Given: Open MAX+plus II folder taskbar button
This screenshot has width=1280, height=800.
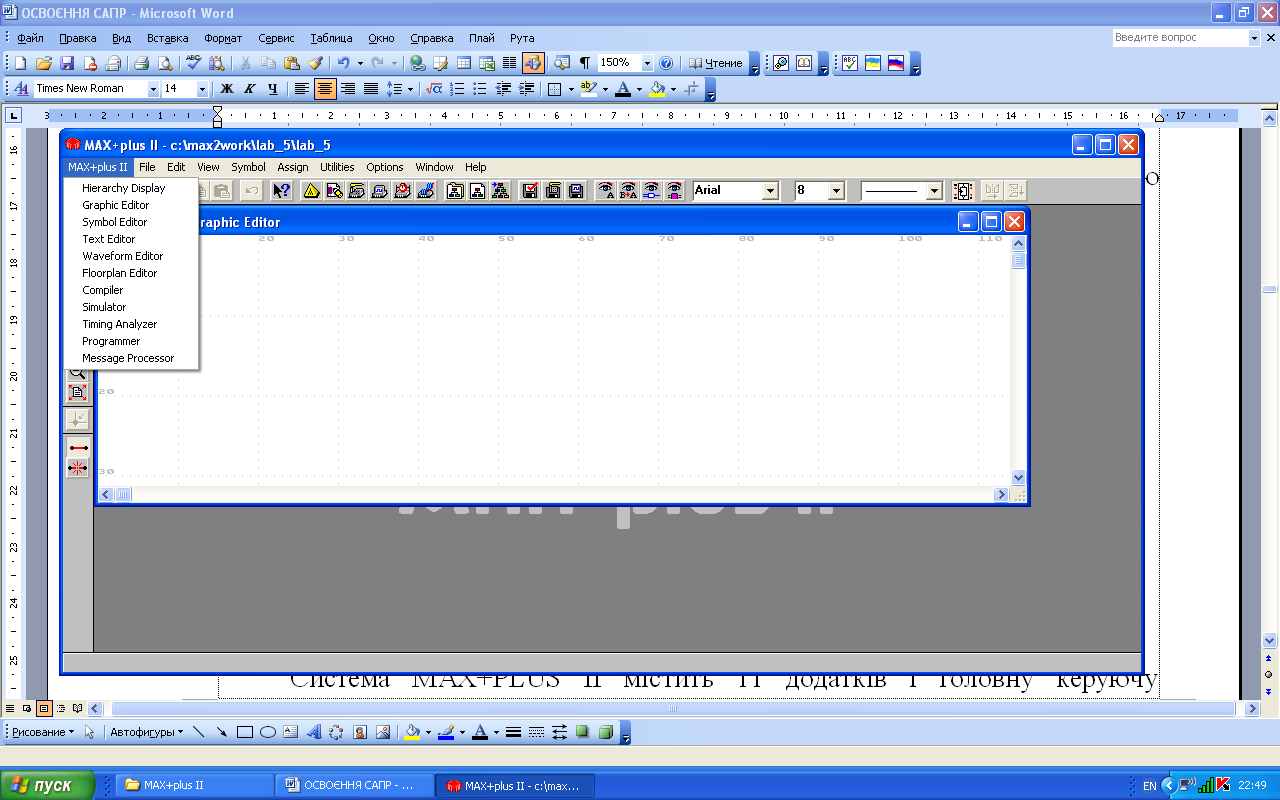Looking at the screenshot, I should 195,785.
